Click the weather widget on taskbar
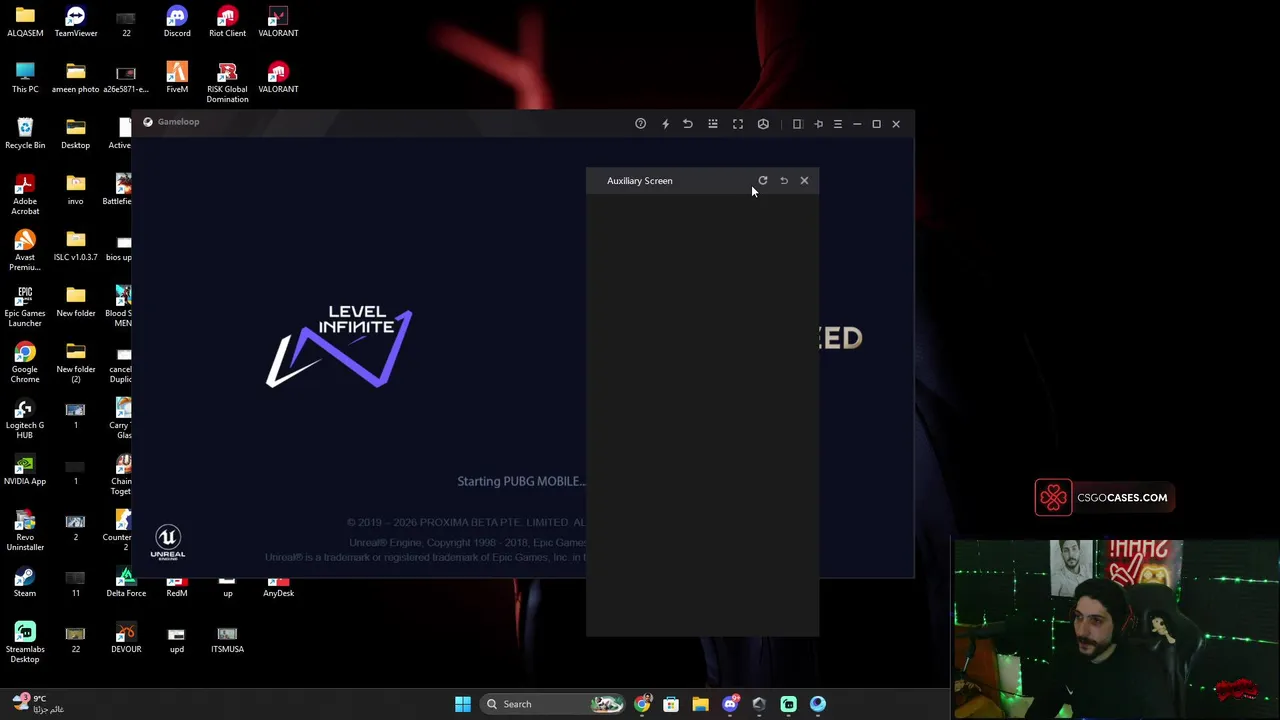1280x720 pixels. coord(40,703)
